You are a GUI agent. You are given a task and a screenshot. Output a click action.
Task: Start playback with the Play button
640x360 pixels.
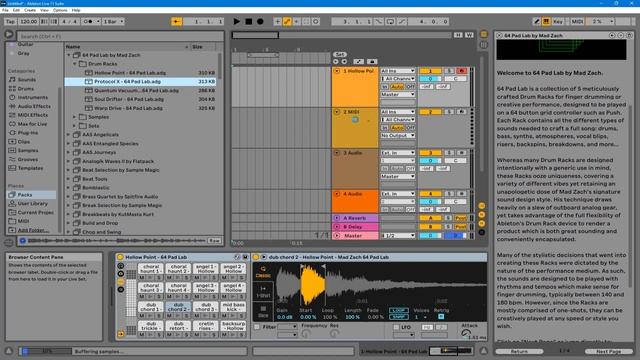pyautogui.click(x=237, y=21)
